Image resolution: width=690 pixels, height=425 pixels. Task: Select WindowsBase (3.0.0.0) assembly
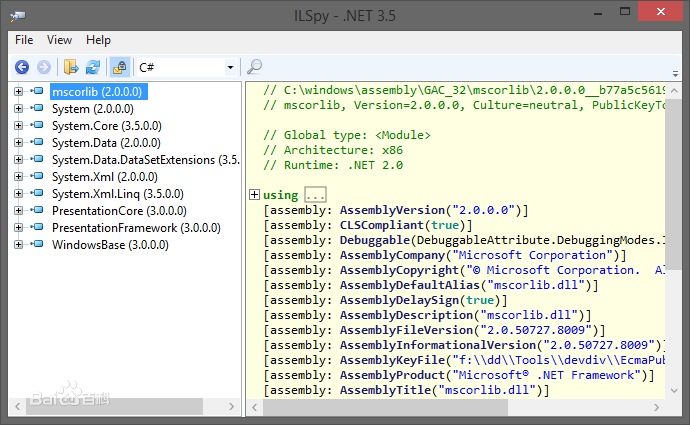pos(110,245)
